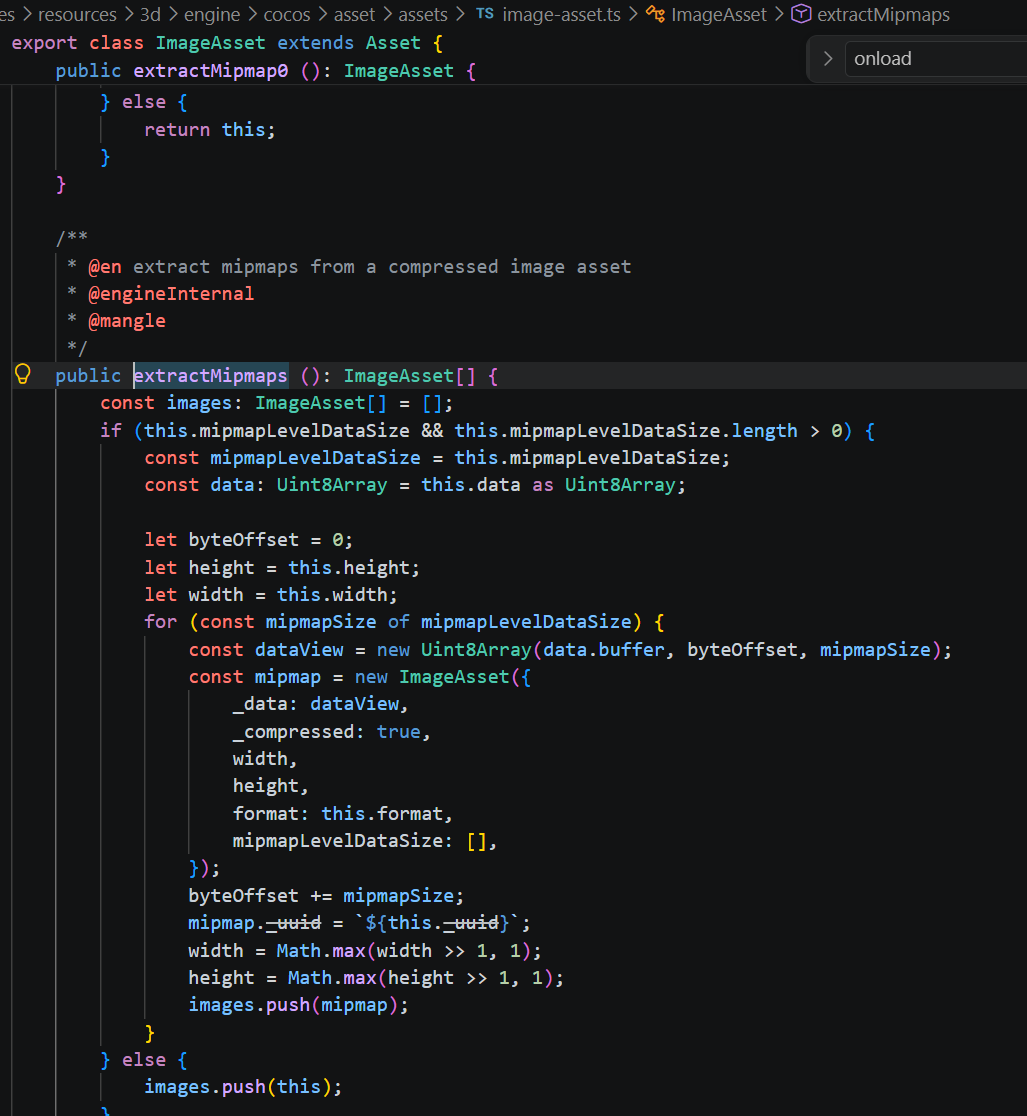
Task: Jump to sticky line "public extractMipmap0 (): ImageAsset"
Action: 265,71
